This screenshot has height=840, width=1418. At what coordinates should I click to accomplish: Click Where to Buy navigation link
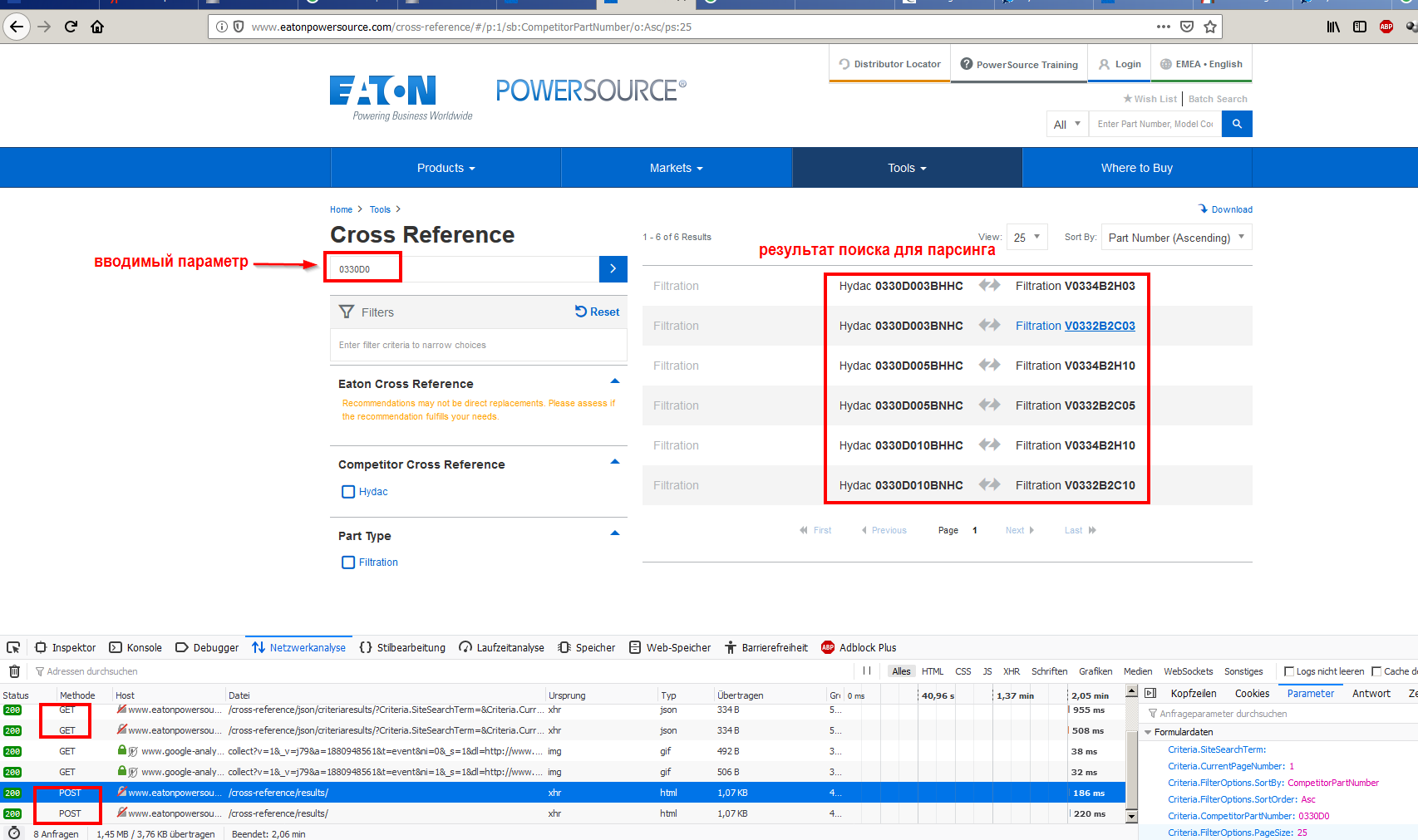pos(1137,168)
